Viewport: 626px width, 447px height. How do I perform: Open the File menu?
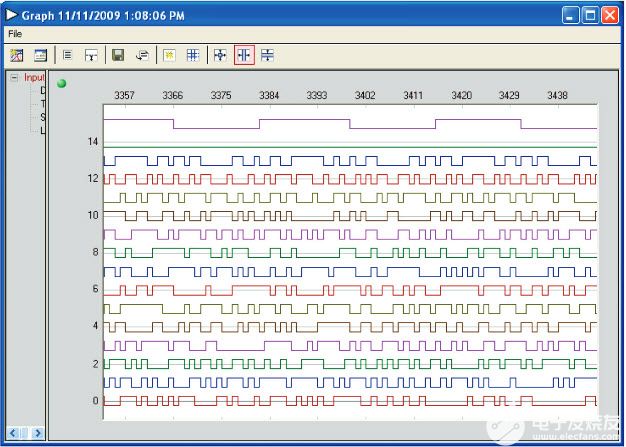(15, 34)
